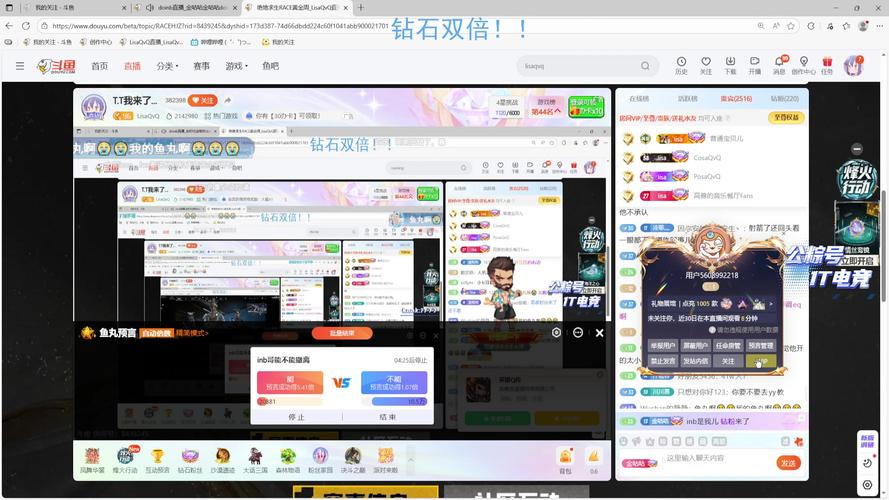This screenshot has width=889, height=500.
Task: Switch to 钻粉(220) tab
Action: 785,99
